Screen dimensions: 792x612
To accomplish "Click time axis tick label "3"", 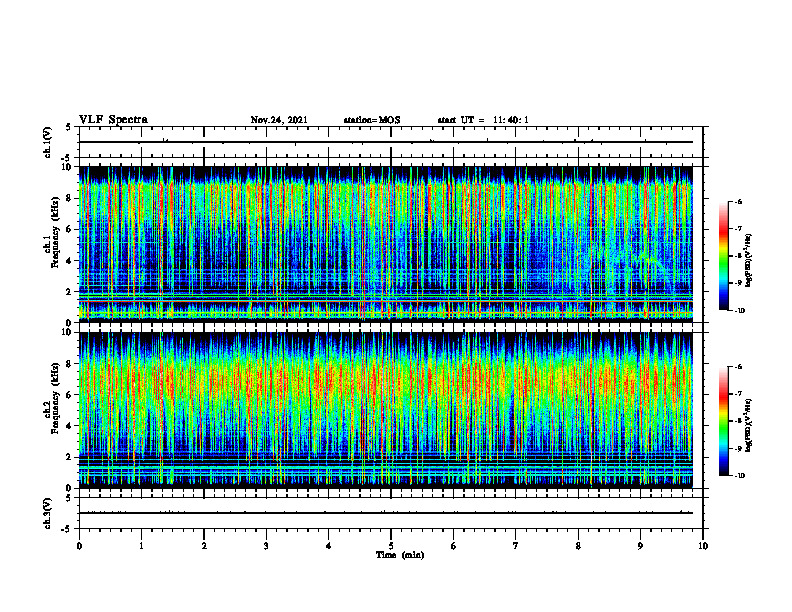I will pos(266,546).
